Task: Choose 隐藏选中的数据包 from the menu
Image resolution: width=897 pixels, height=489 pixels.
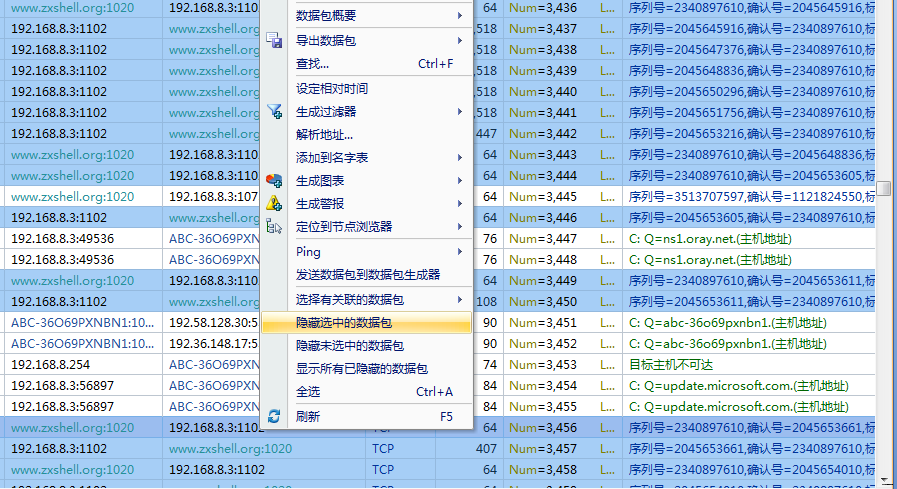Action: pyautogui.click(x=344, y=323)
